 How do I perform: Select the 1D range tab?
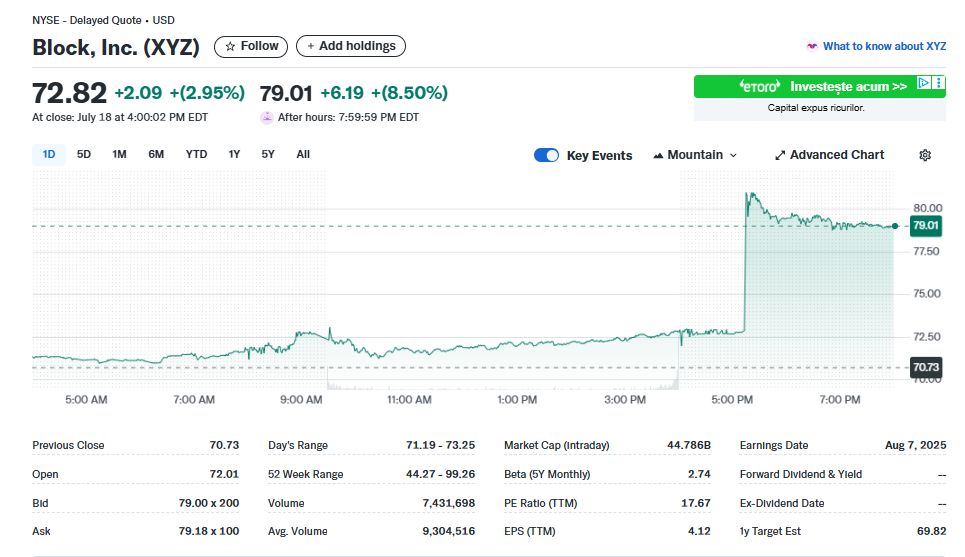tap(49, 154)
